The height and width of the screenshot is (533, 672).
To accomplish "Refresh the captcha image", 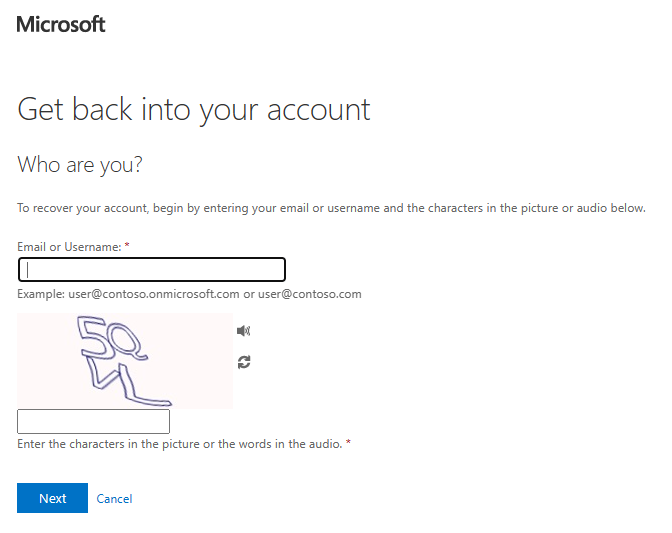I will [x=244, y=362].
